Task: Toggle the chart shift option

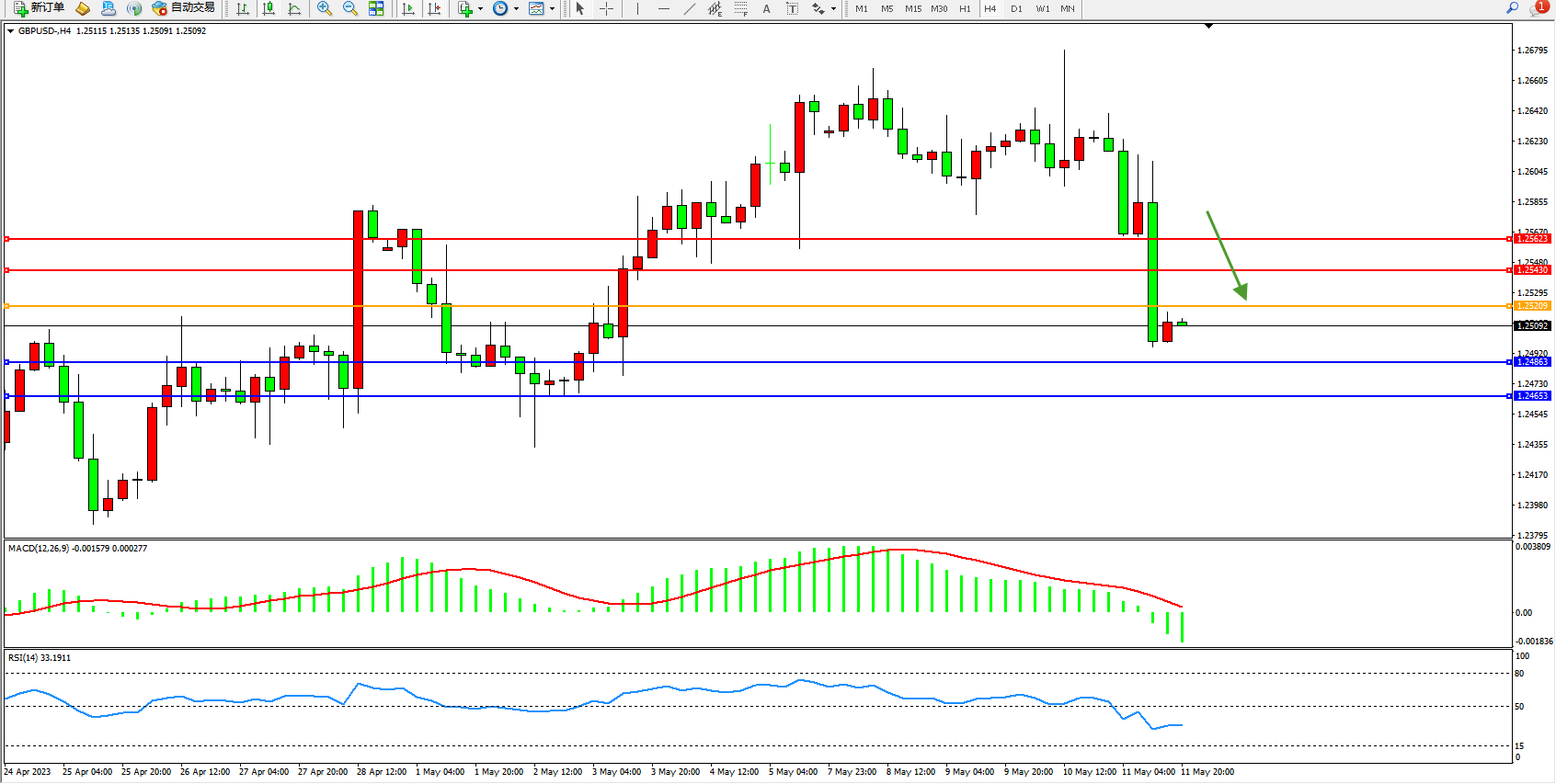Action: [x=434, y=8]
